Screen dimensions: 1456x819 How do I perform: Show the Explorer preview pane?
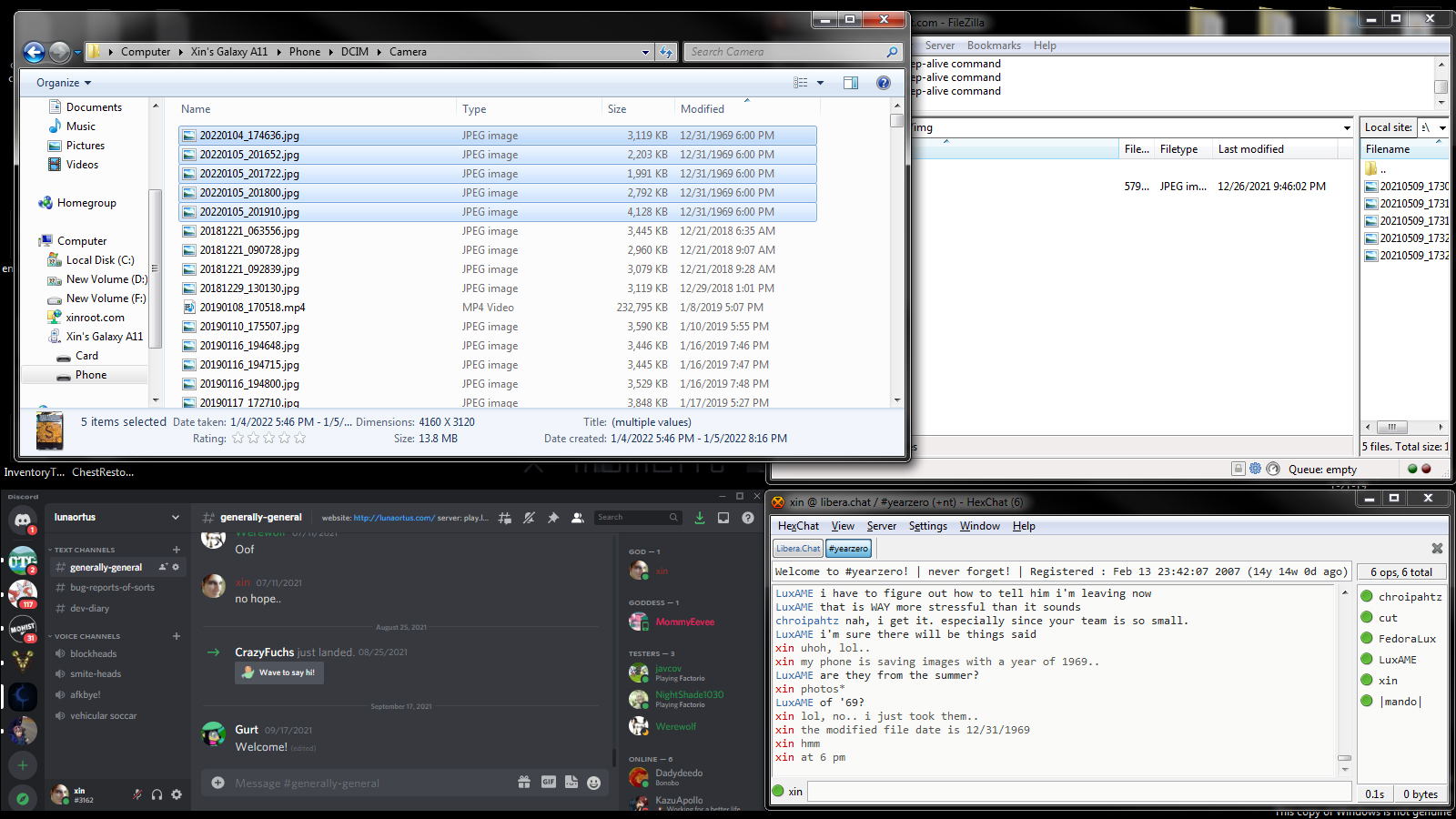(851, 83)
